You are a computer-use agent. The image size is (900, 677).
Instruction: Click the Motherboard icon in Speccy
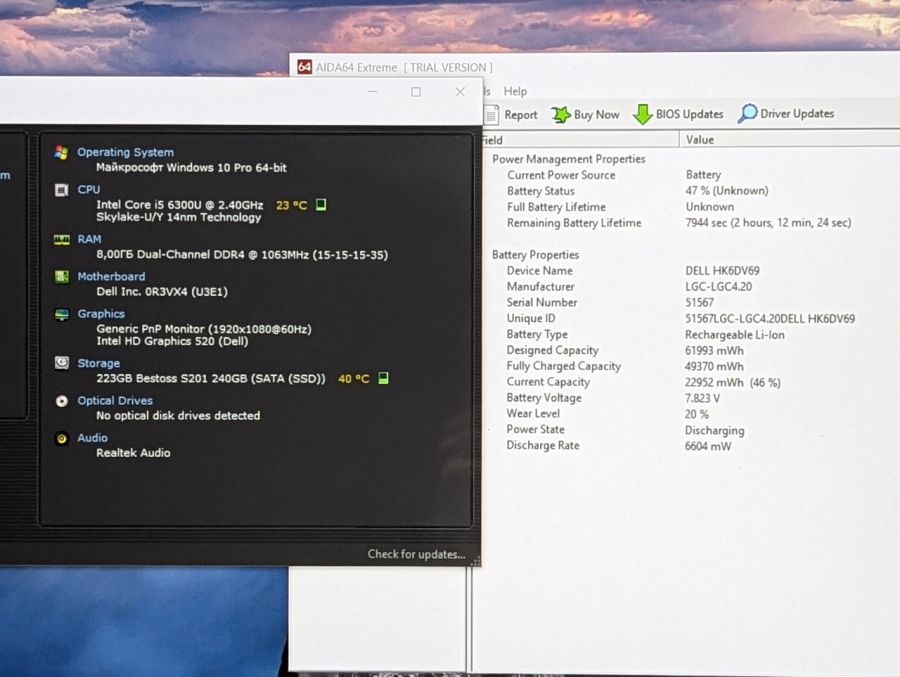pyautogui.click(x=61, y=277)
